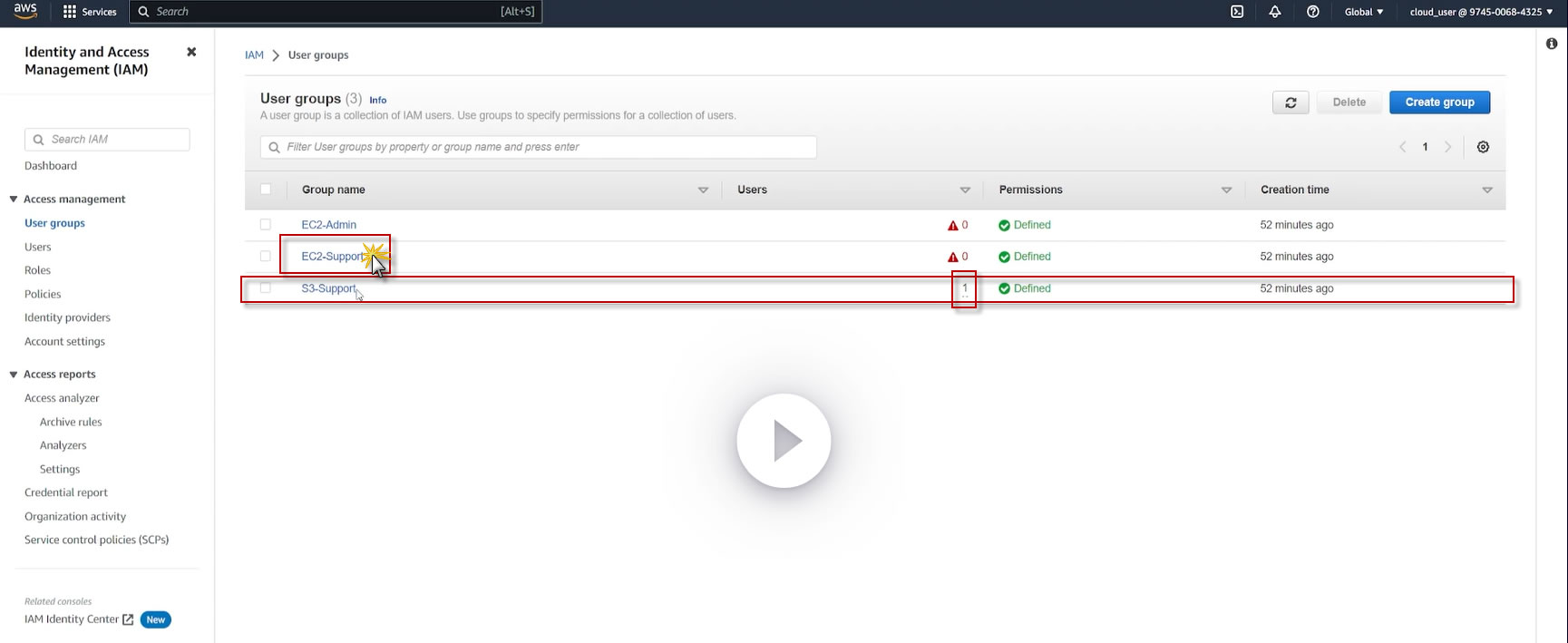Sort by Creation time column arrow
This screenshot has width=1568, height=643.
tap(1487, 190)
